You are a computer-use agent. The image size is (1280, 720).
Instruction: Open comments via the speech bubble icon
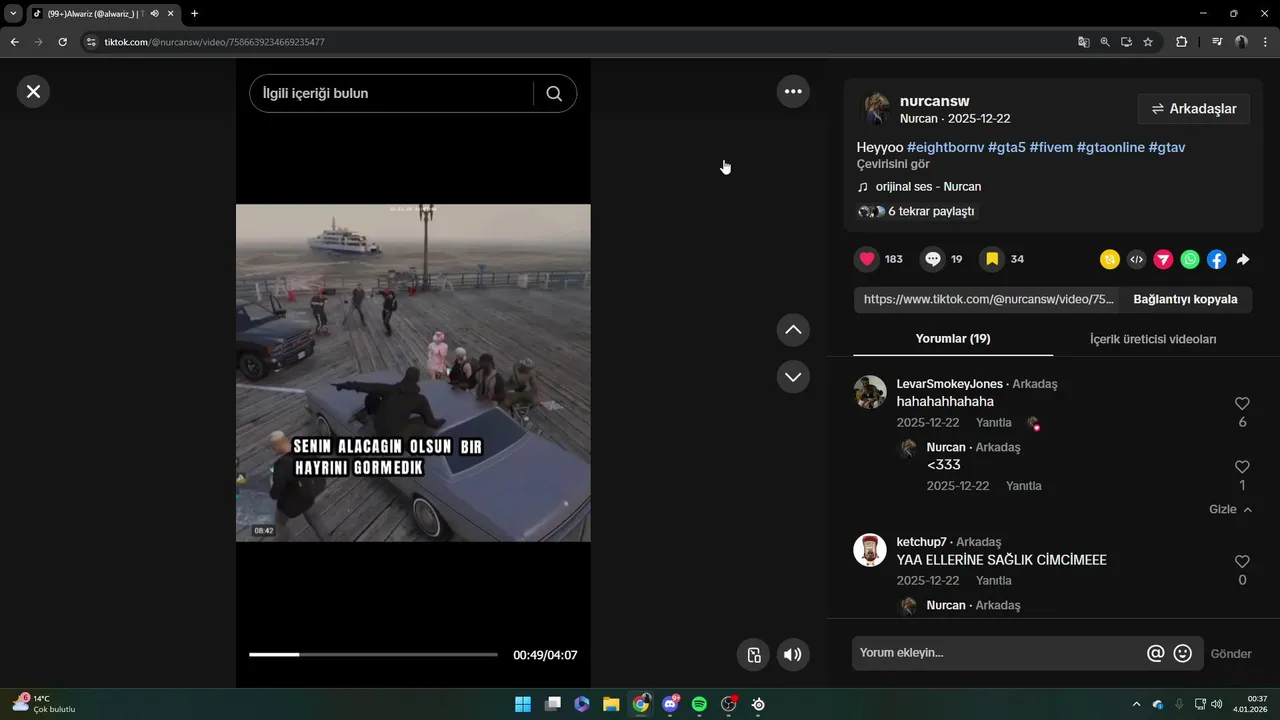[x=933, y=259]
